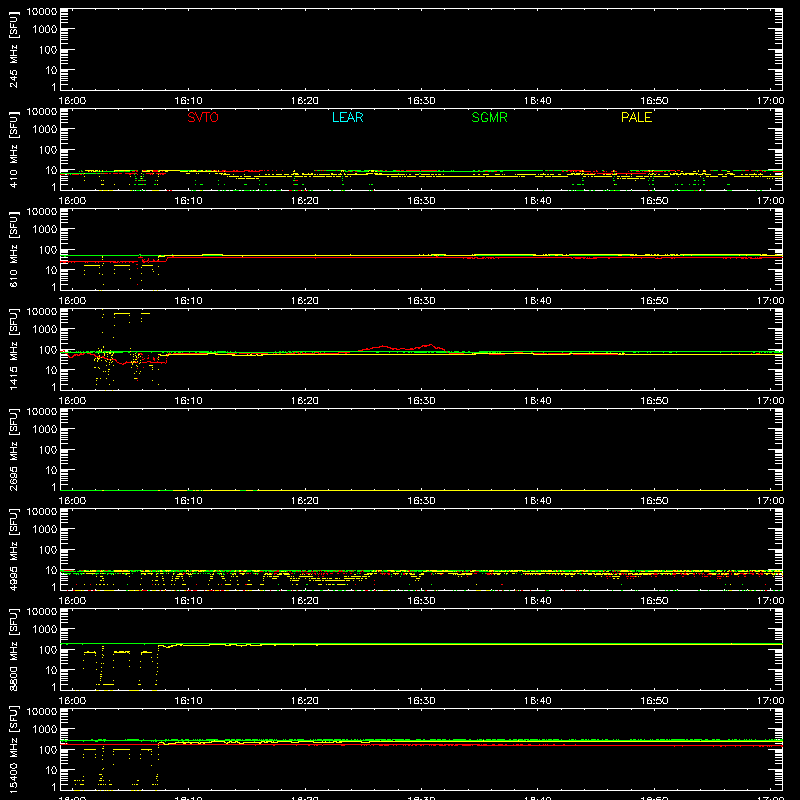The image size is (800, 800).
Task: Click the 1000 y-tick of 410 MHz panel
Action: (45, 130)
